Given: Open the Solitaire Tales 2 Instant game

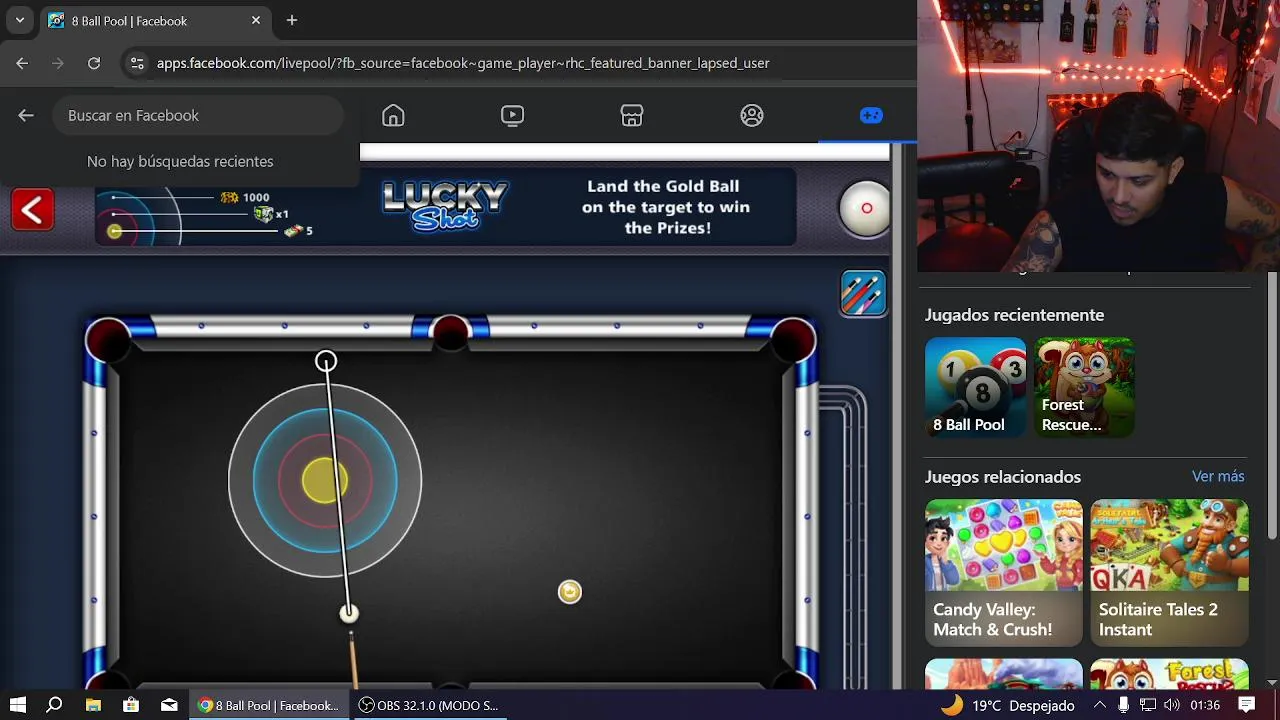Looking at the screenshot, I should point(1169,572).
